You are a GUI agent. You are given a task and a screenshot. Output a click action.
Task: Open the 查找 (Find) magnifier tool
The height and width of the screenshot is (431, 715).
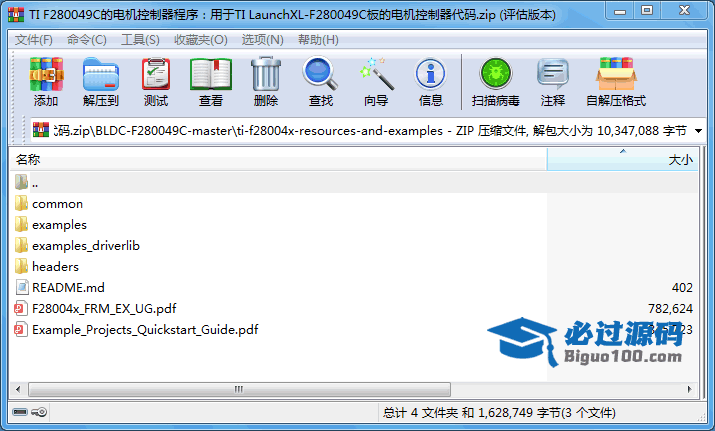[x=321, y=82]
